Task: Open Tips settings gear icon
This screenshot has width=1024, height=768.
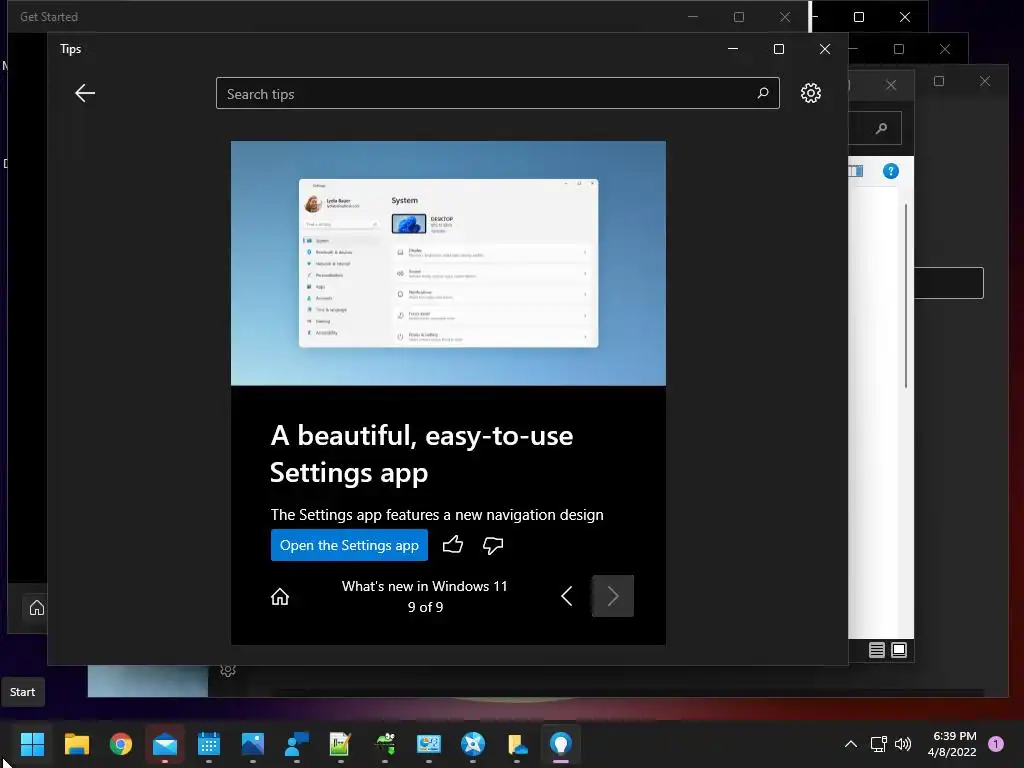Action: pos(810,93)
